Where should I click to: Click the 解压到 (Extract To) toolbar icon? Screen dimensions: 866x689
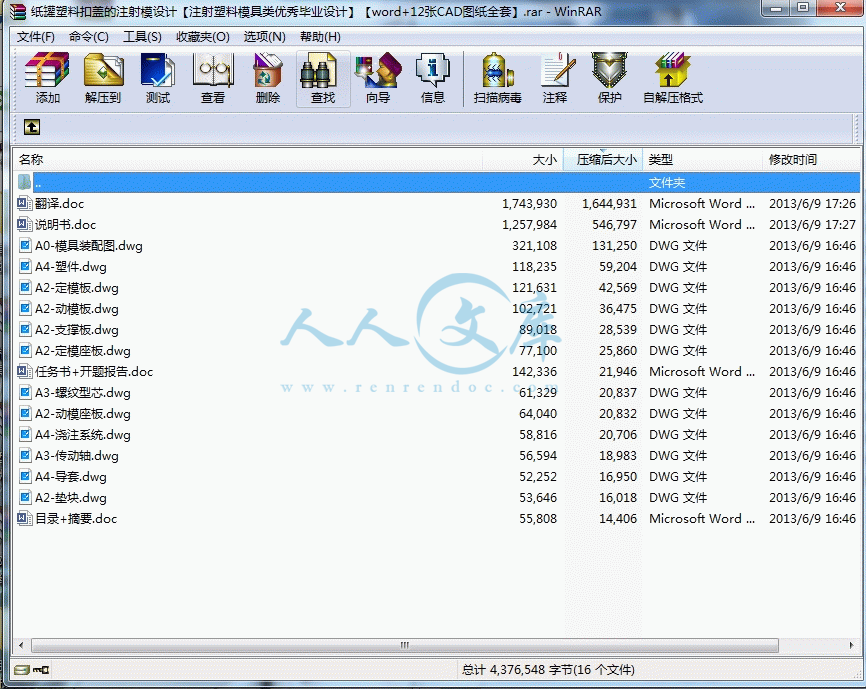[103, 78]
